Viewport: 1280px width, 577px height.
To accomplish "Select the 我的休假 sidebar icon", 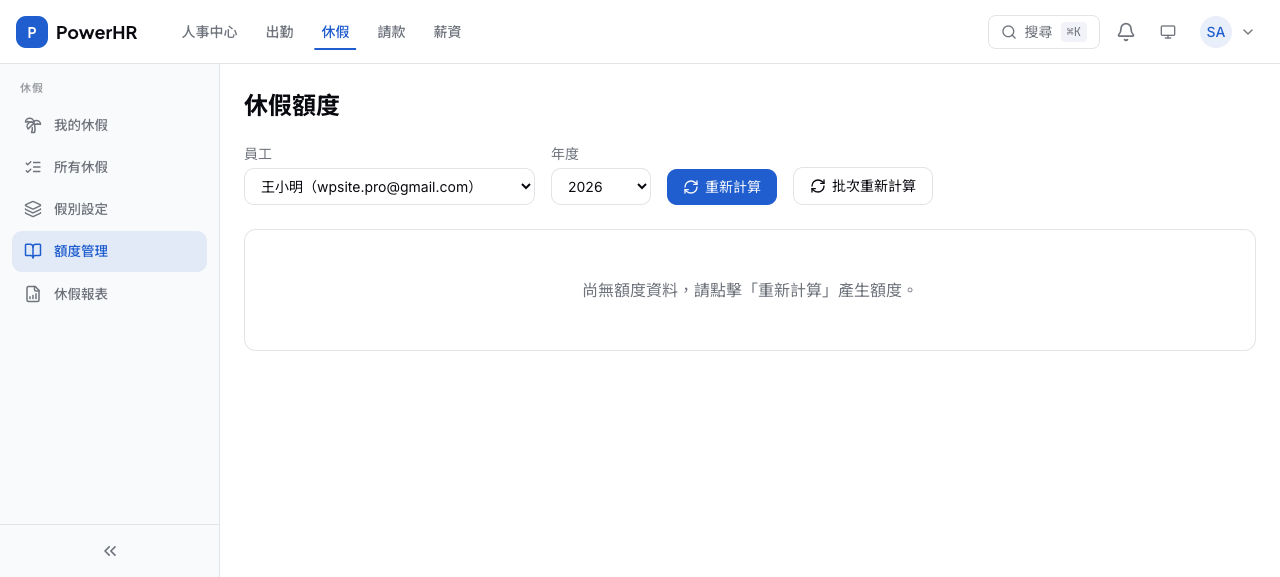I will point(33,124).
